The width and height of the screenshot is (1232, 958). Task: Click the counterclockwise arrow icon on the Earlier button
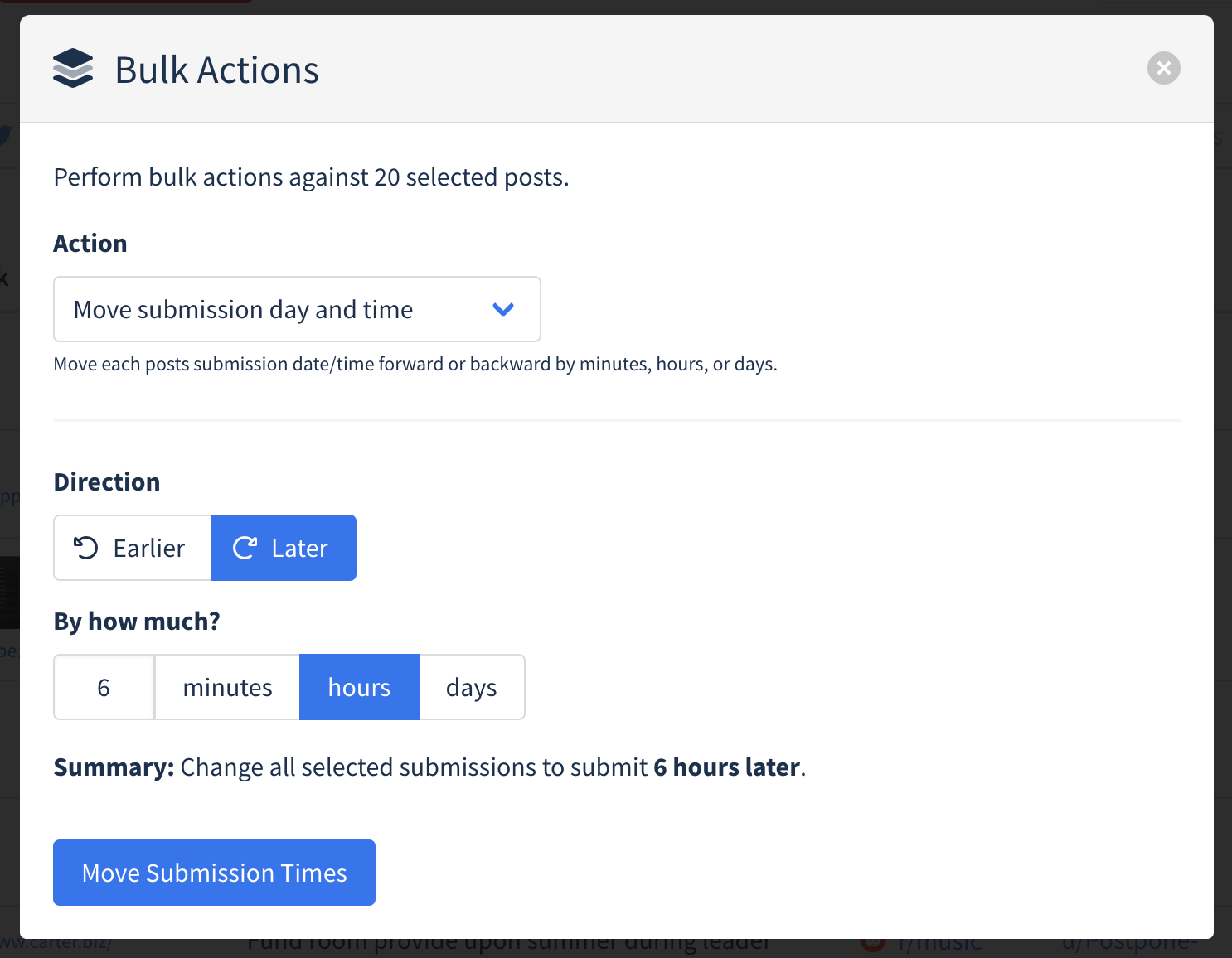(86, 548)
